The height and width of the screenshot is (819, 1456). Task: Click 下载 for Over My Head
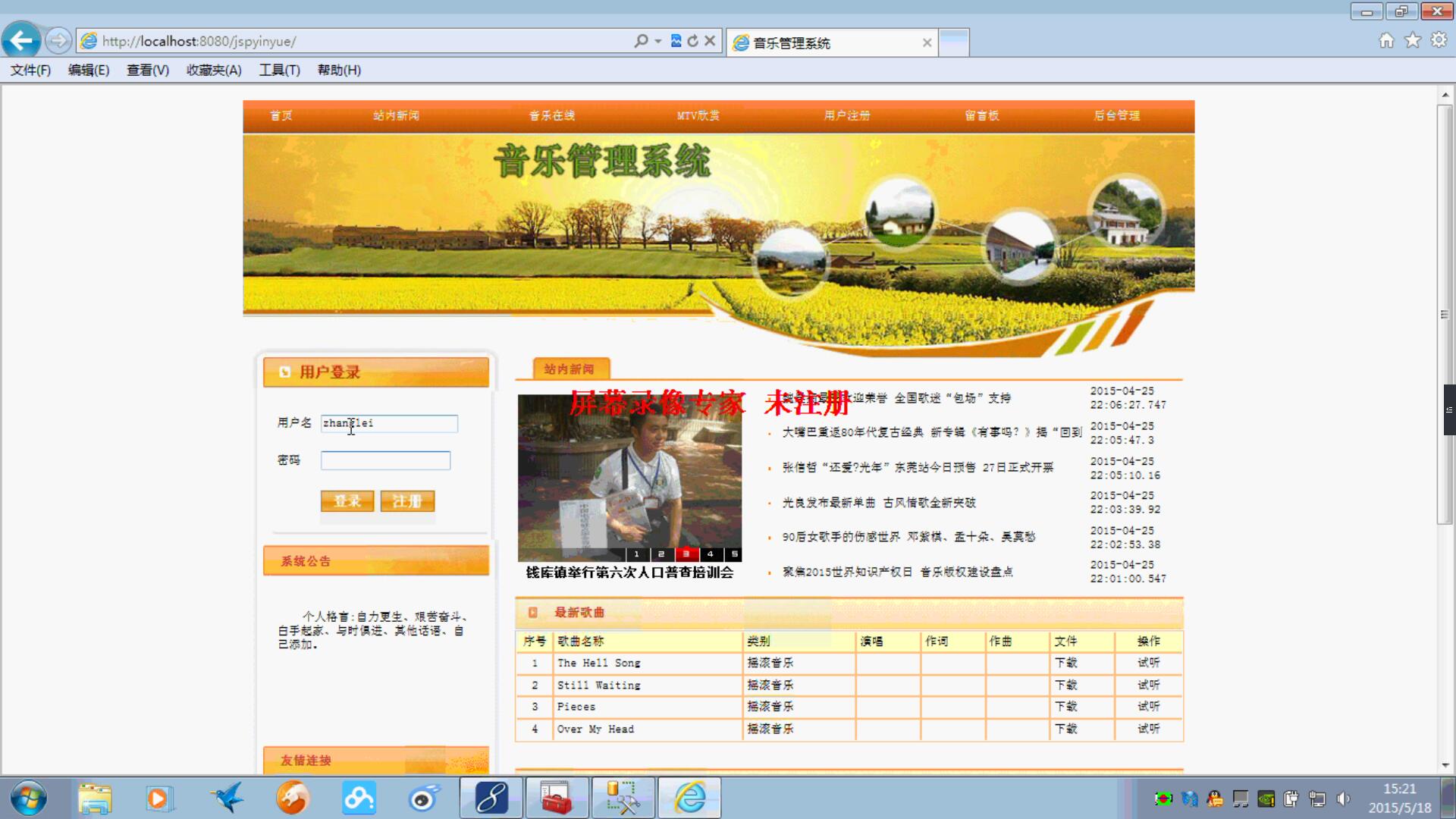point(1065,729)
